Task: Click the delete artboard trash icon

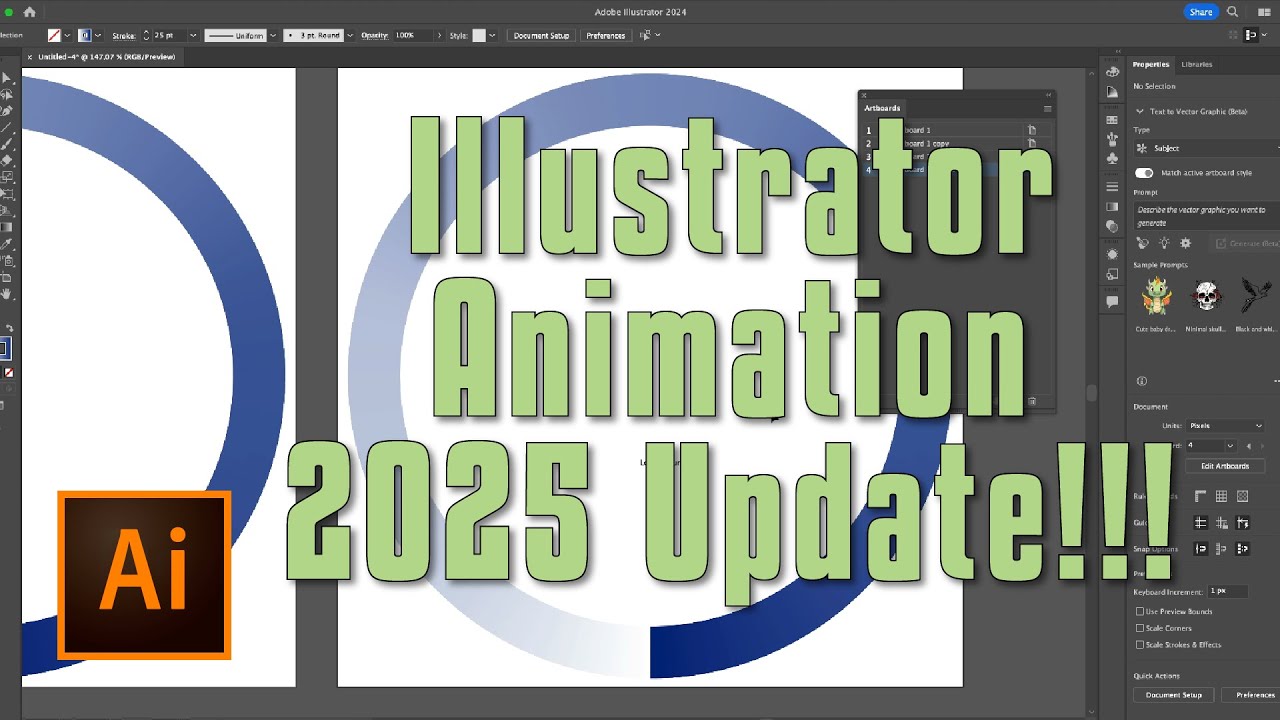Action: point(1032,401)
